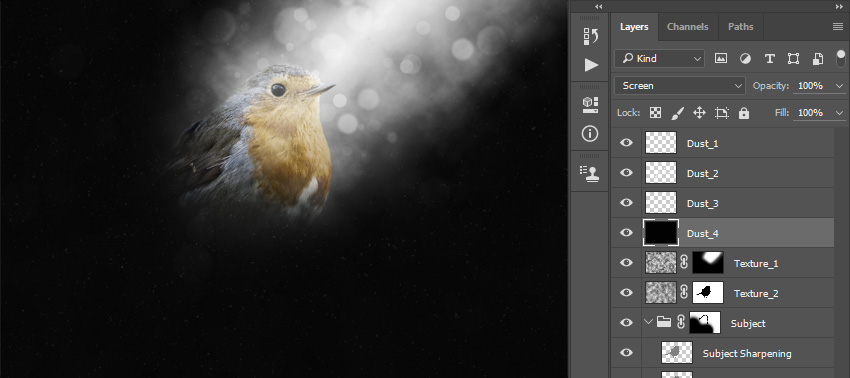Hide the Dust_1 layer
The height and width of the screenshot is (378, 850).
point(626,143)
